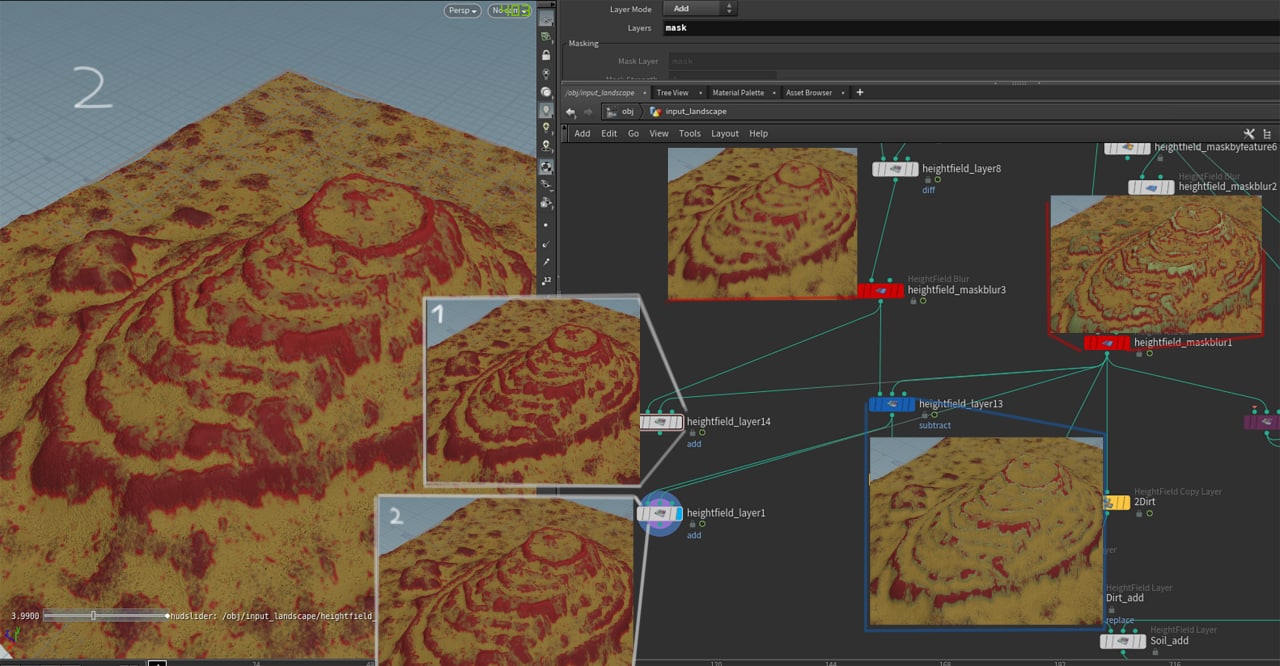Open the Go menu in network editor
This screenshot has width=1280, height=666.
[x=633, y=133]
